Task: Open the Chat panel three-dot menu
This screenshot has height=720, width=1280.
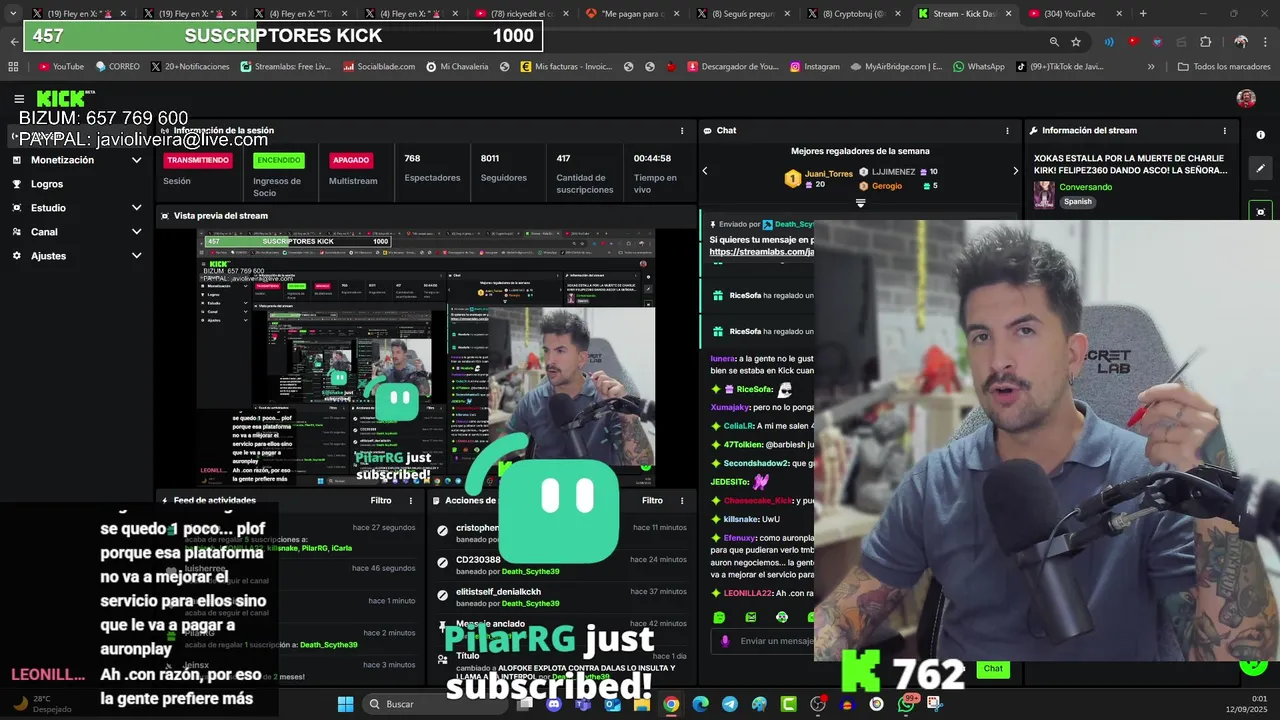Action: (x=1007, y=131)
